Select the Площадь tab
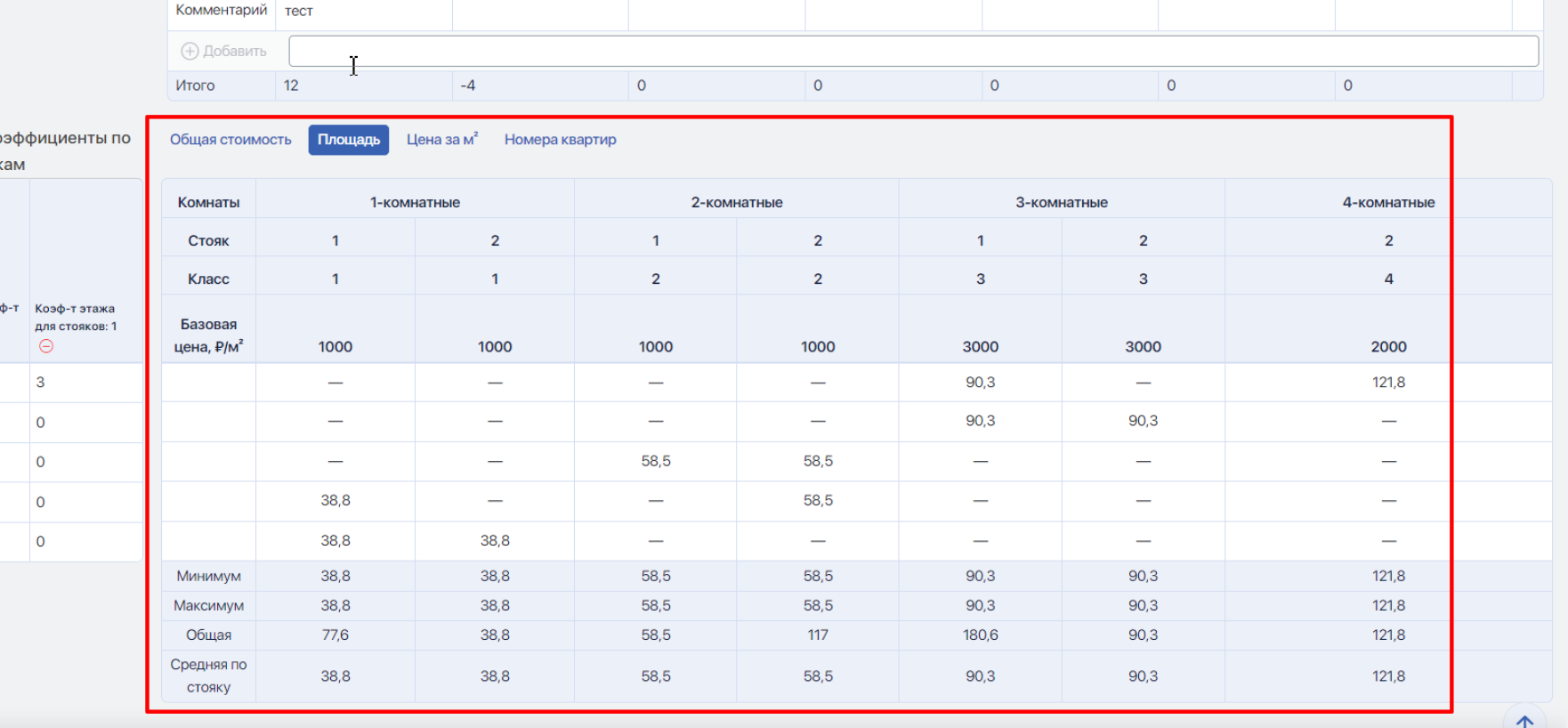Image resolution: width=1568 pixels, height=728 pixels. [x=349, y=140]
